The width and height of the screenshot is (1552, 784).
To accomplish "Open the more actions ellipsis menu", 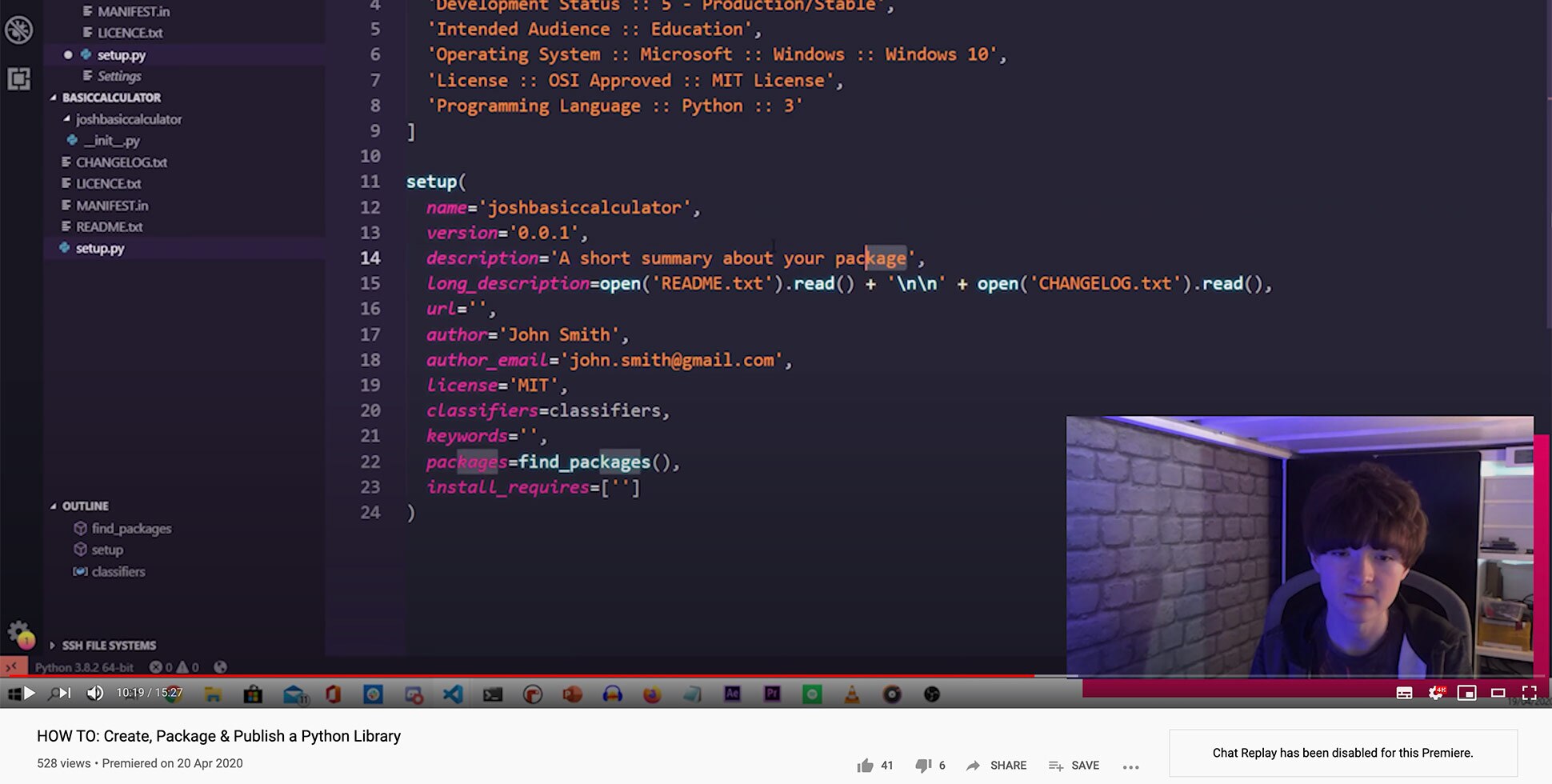I will tap(1130, 766).
